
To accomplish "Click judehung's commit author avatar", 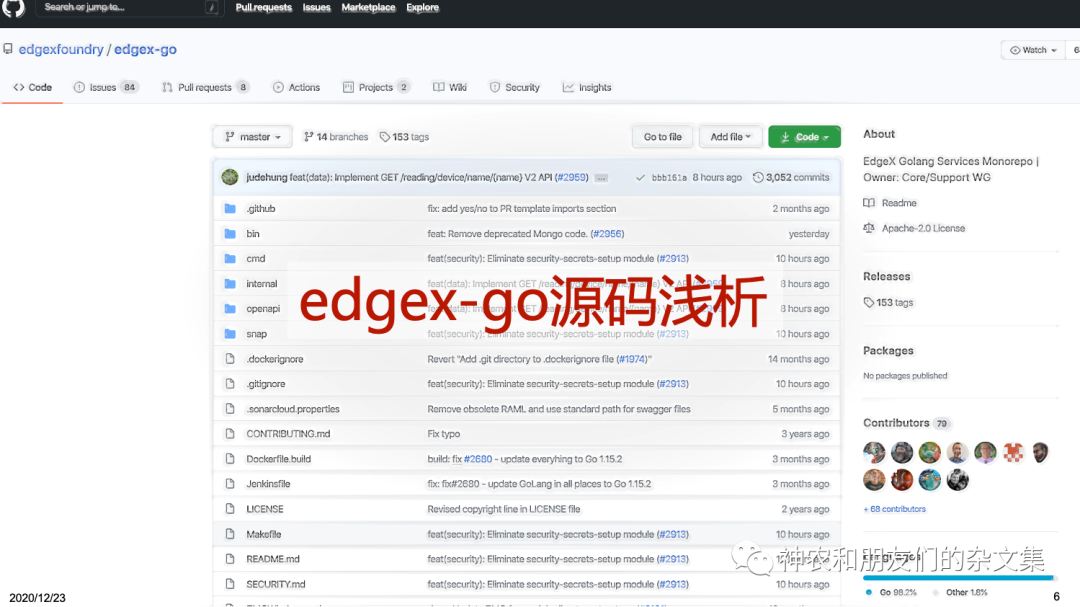I will point(230,177).
